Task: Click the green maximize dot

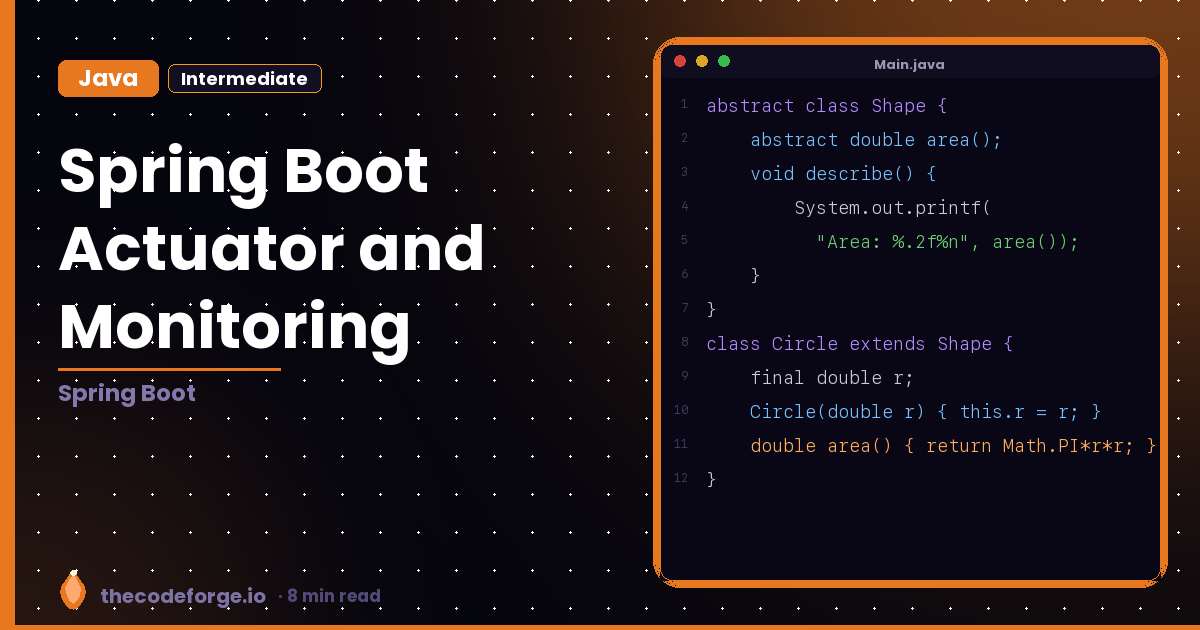Action: pyautogui.click(x=724, y=62)
